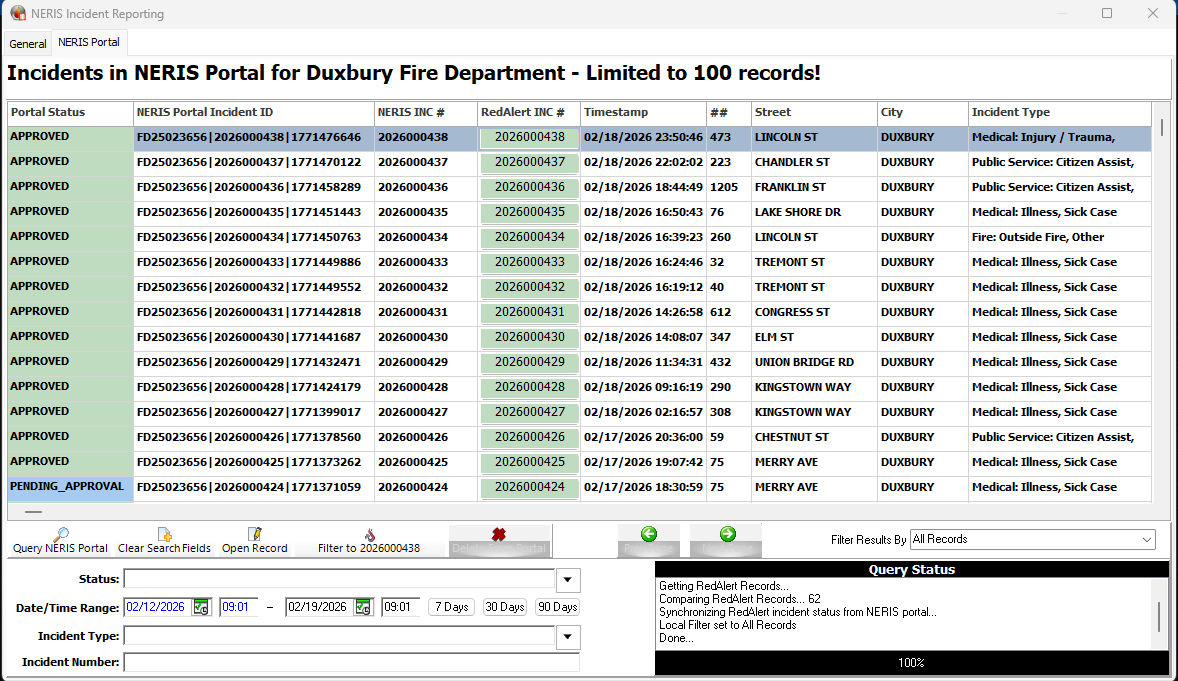Click 'Comparing RedAlert Records... 62' log line
Screen dimensions: 1178x681
740,599
